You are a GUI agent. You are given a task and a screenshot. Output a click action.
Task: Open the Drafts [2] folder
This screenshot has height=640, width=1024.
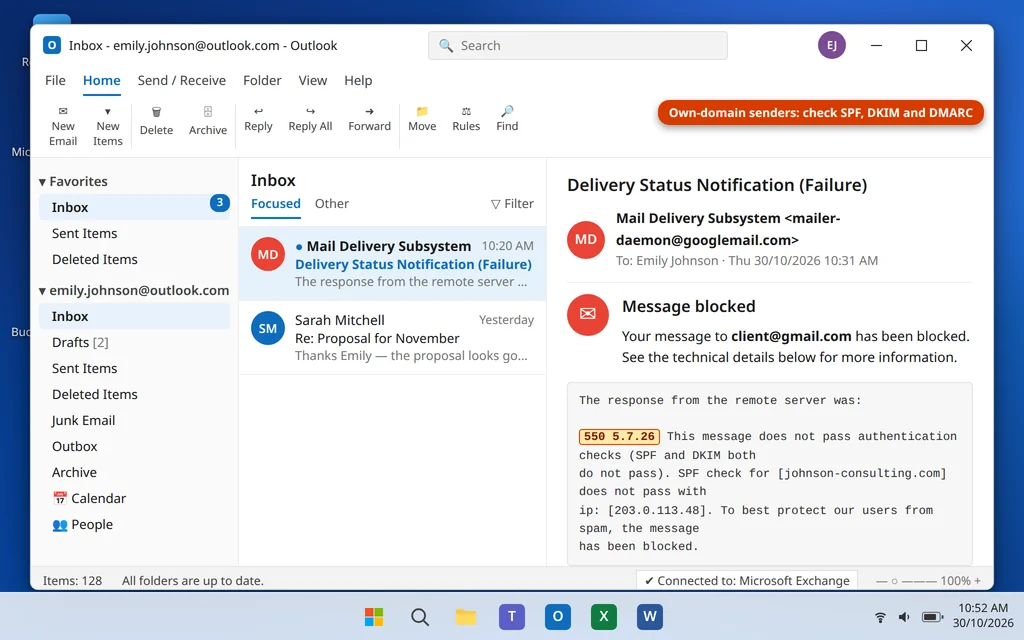pos(134,342)
